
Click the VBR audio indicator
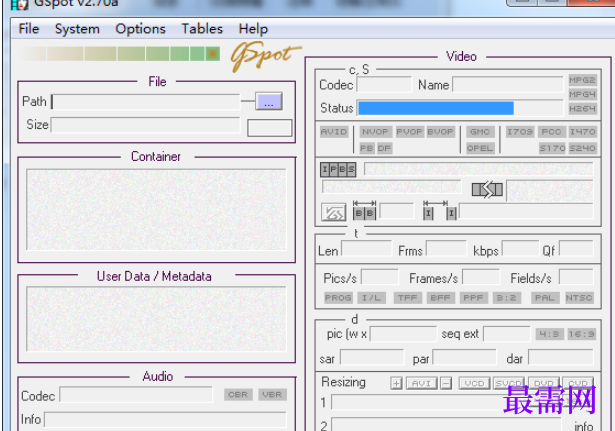[x=272, y=395]
